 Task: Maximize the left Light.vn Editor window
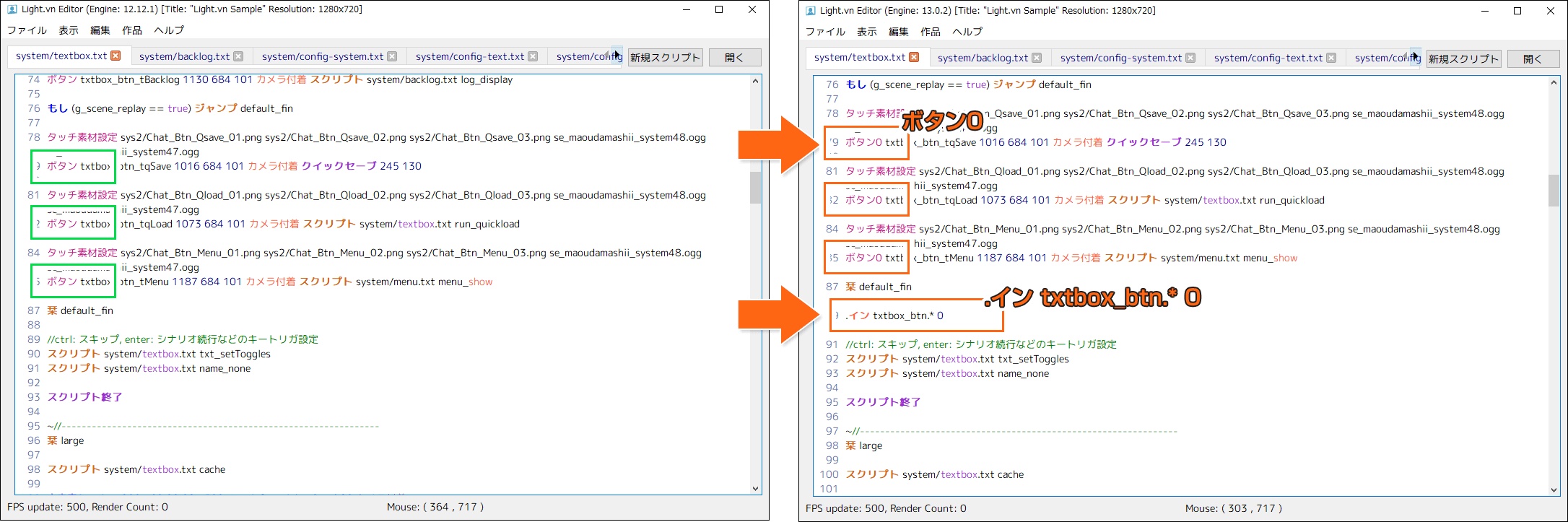click(x=719, y=9)
